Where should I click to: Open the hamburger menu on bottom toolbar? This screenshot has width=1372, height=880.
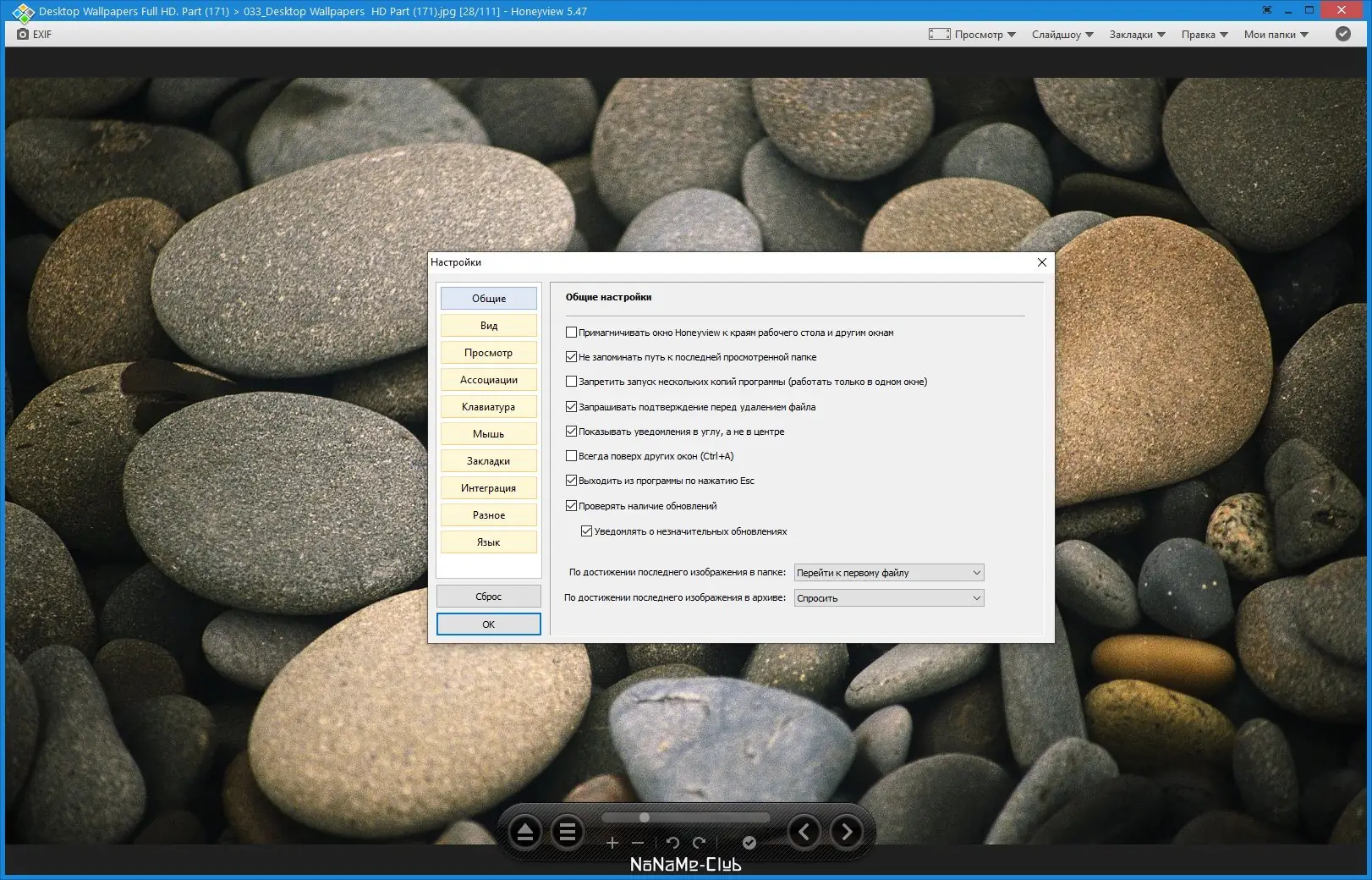568,832
